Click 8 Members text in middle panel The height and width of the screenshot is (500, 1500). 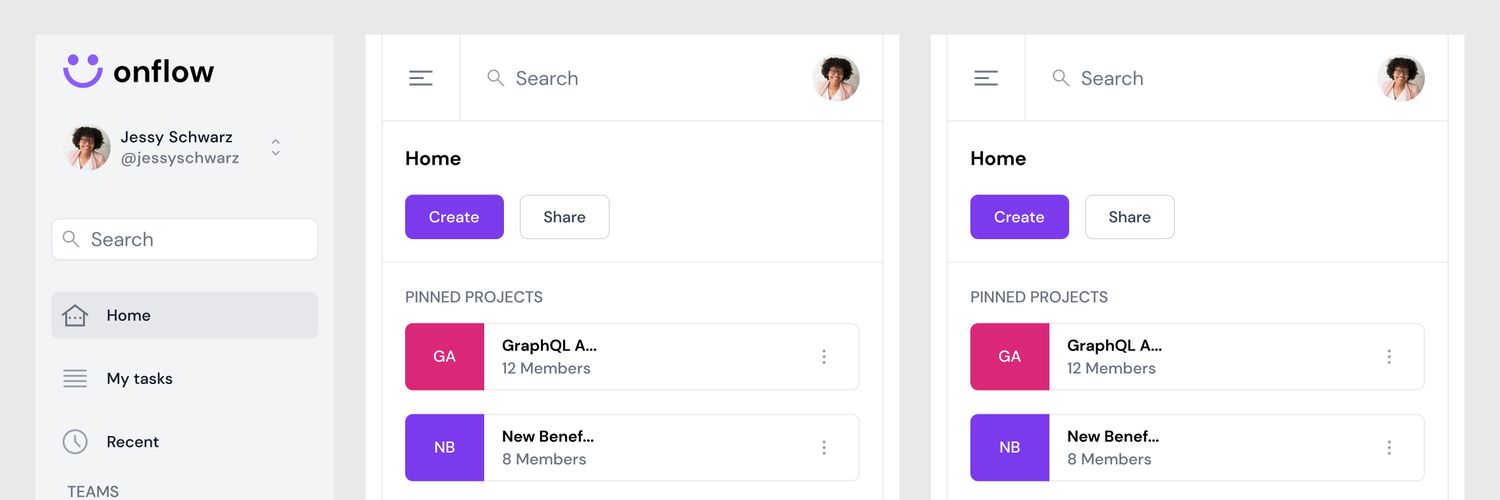[x=544, y=459]
